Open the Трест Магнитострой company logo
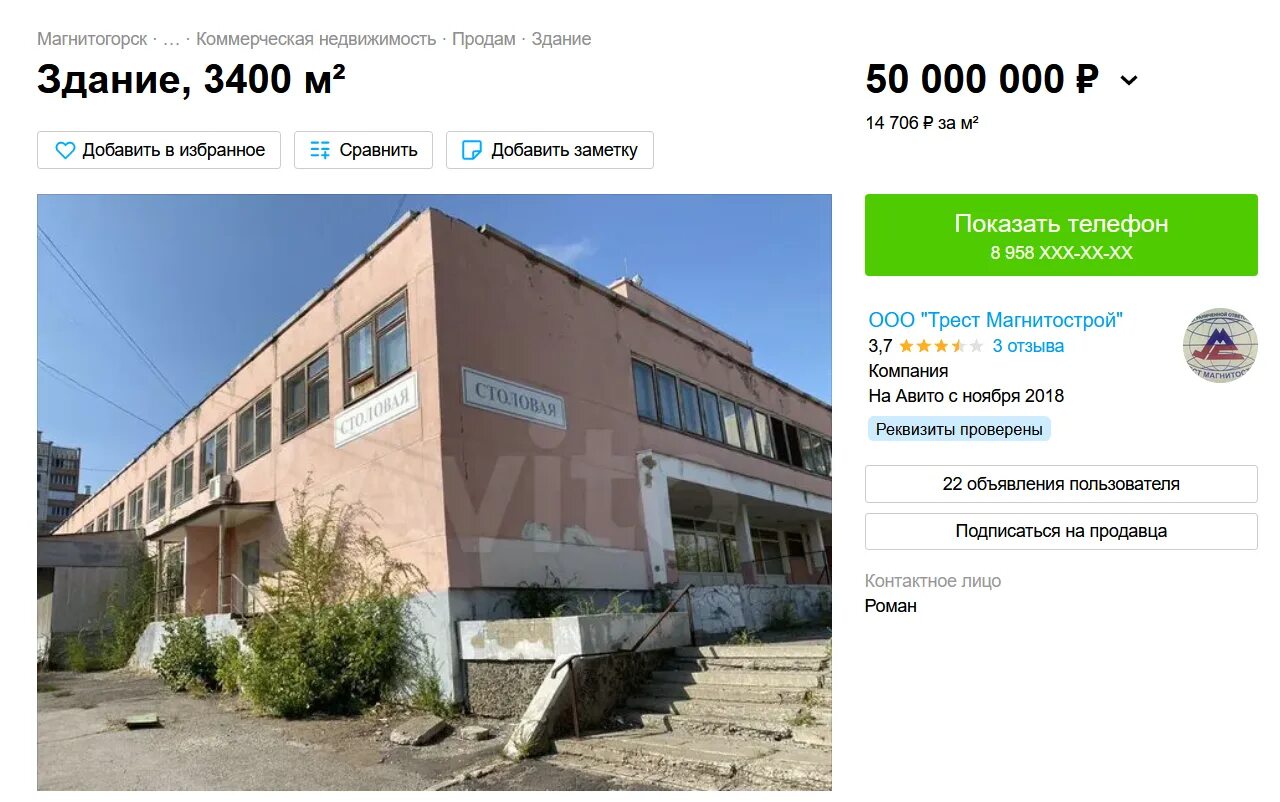Viewport: 1280px width, 802px height. (1220, 345)
